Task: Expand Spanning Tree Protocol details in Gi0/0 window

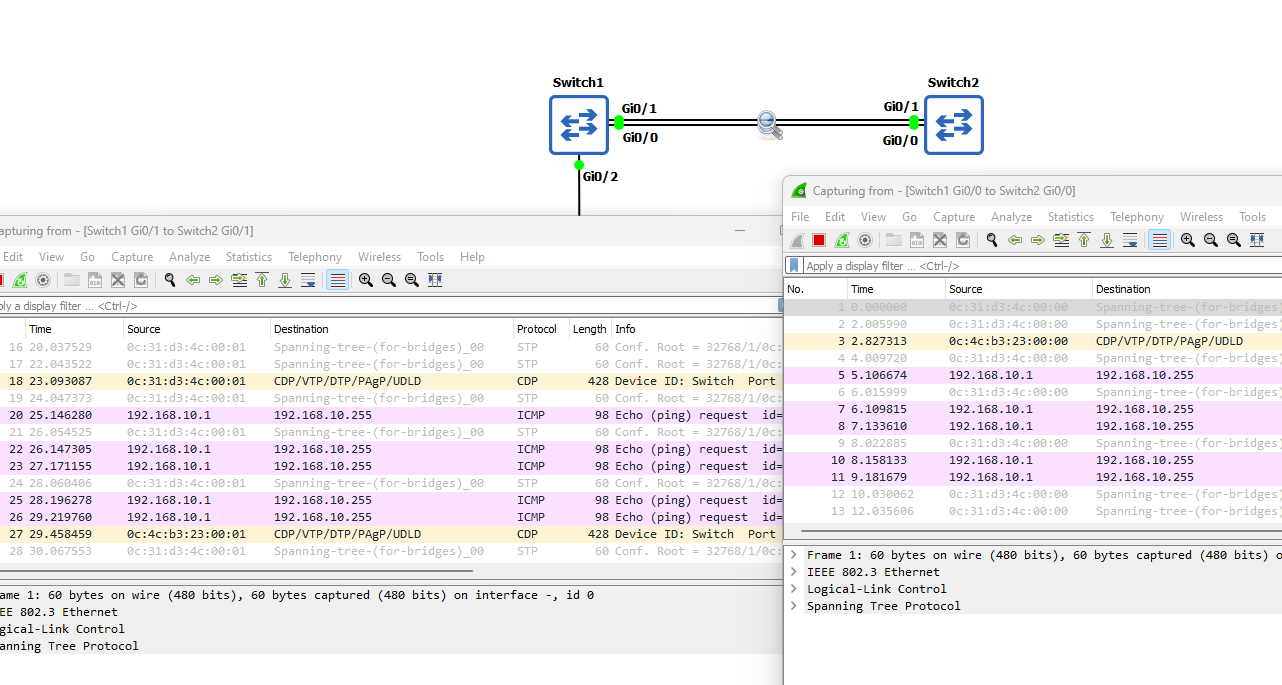Action: point(794,606)
